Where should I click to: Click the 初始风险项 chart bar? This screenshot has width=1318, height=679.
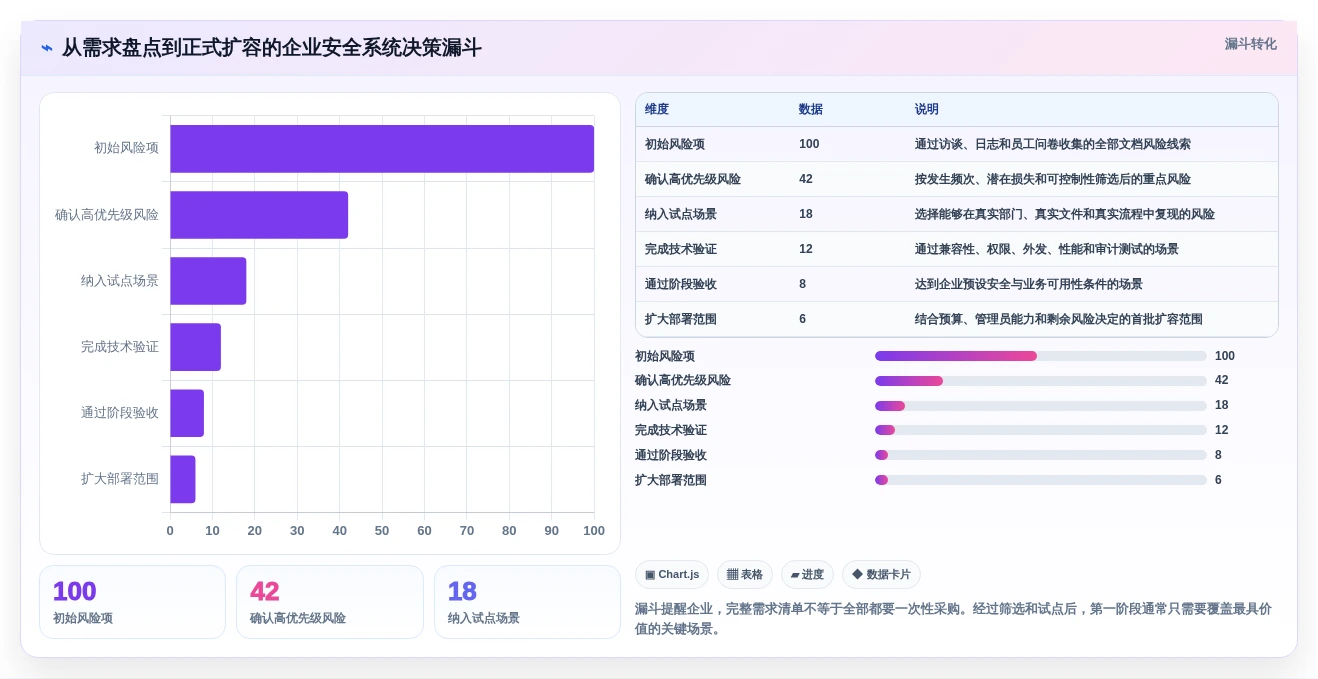382,149
